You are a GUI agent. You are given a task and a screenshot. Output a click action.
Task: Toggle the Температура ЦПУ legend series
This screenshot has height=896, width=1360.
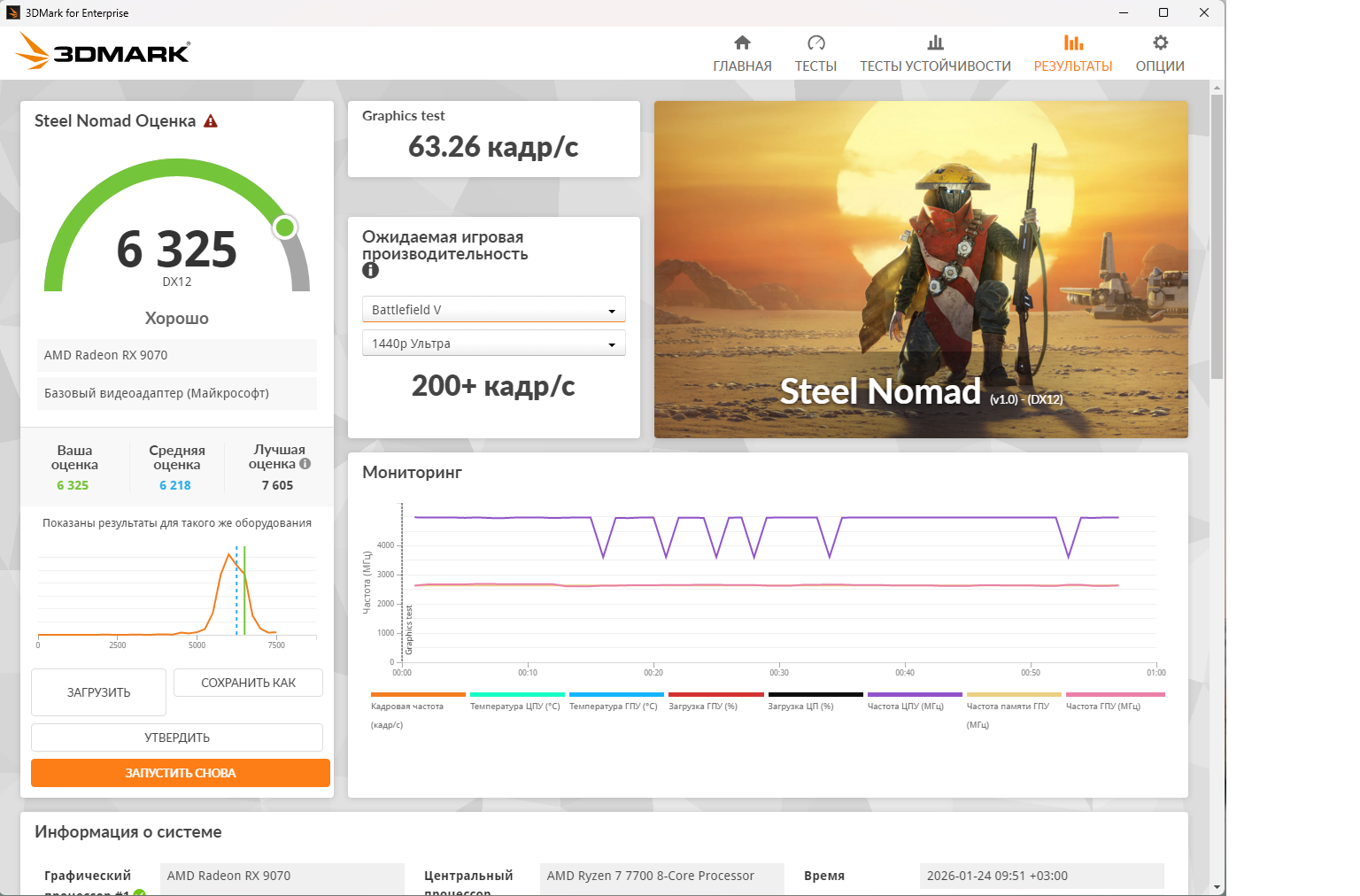tap(517, 702)
